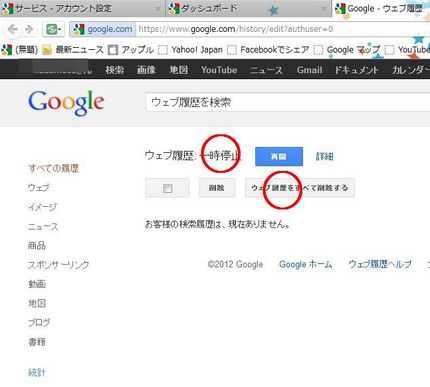The image size is (430, 387).
Task: Reload the page with the green refresh icon
Action: 53,30
